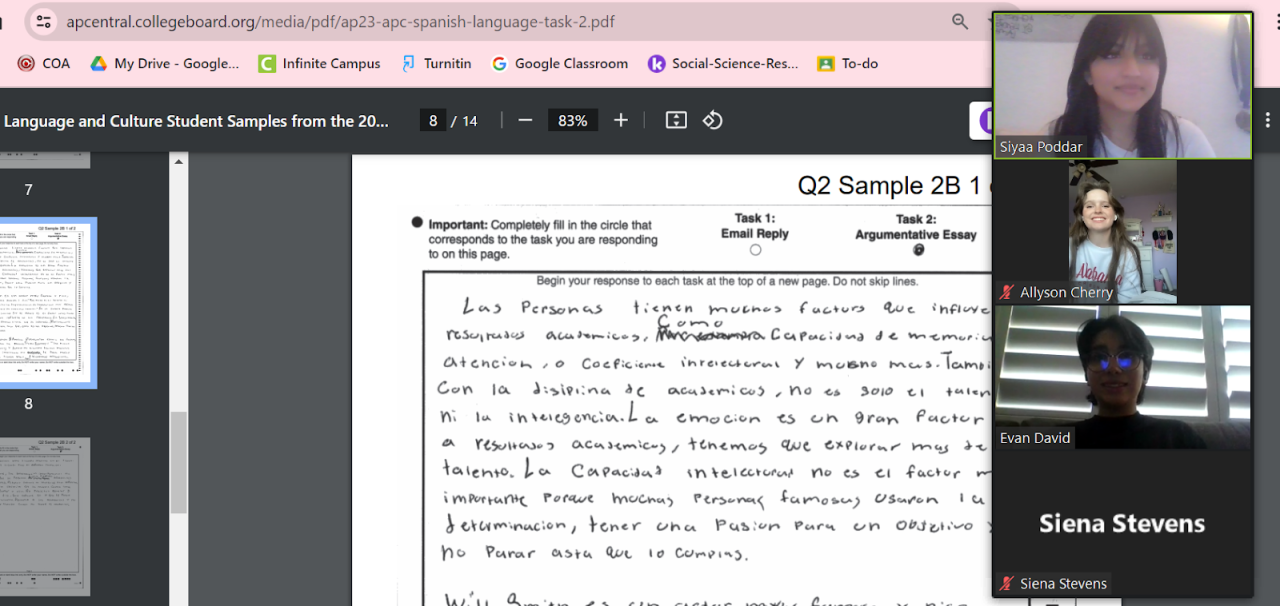Image resolution: width=1280 pixels, height=606 pixels.
Task: Click the Google G icon for Classroom bookmark
Action: [x=499, y=63]
